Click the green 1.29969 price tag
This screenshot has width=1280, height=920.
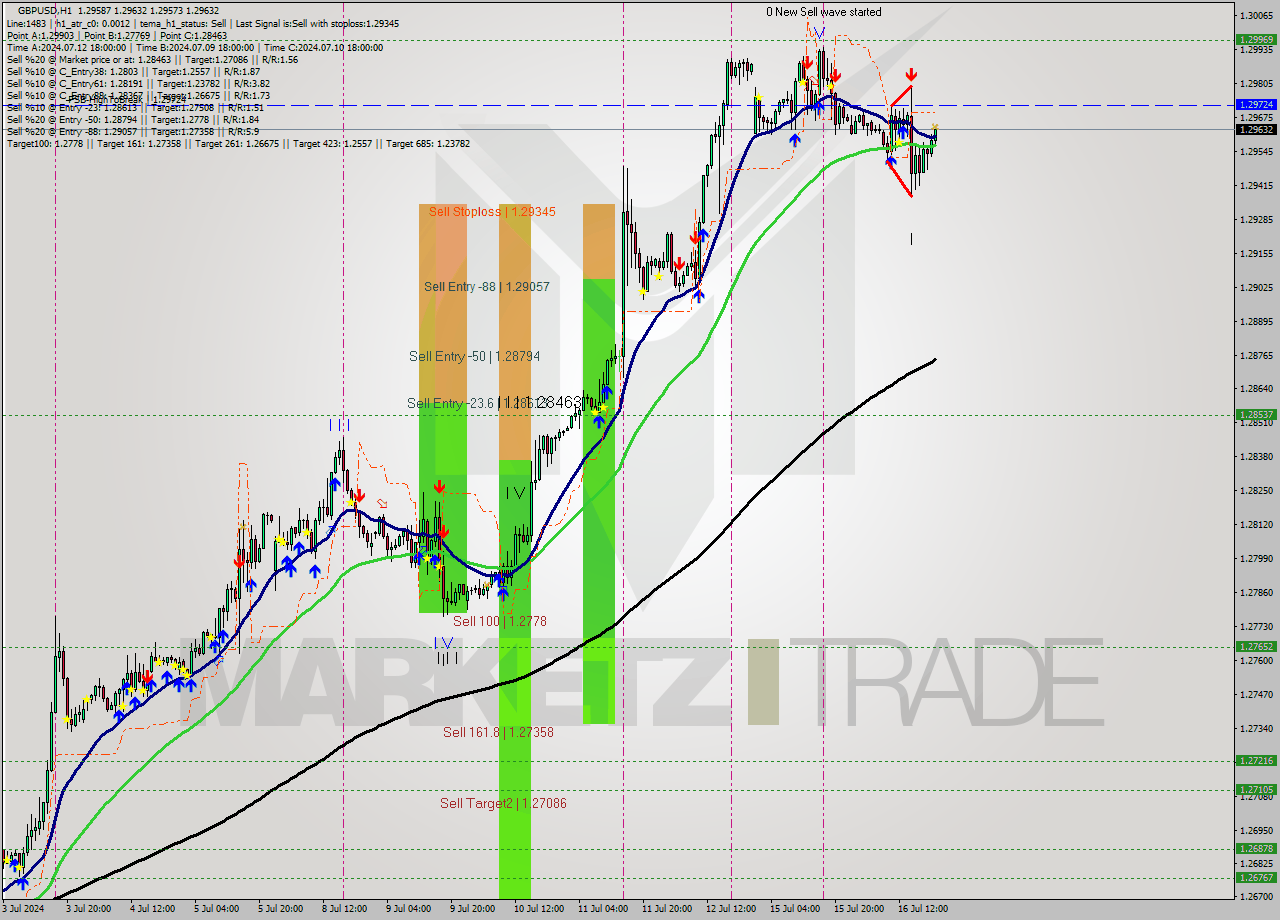[1256, 40]
